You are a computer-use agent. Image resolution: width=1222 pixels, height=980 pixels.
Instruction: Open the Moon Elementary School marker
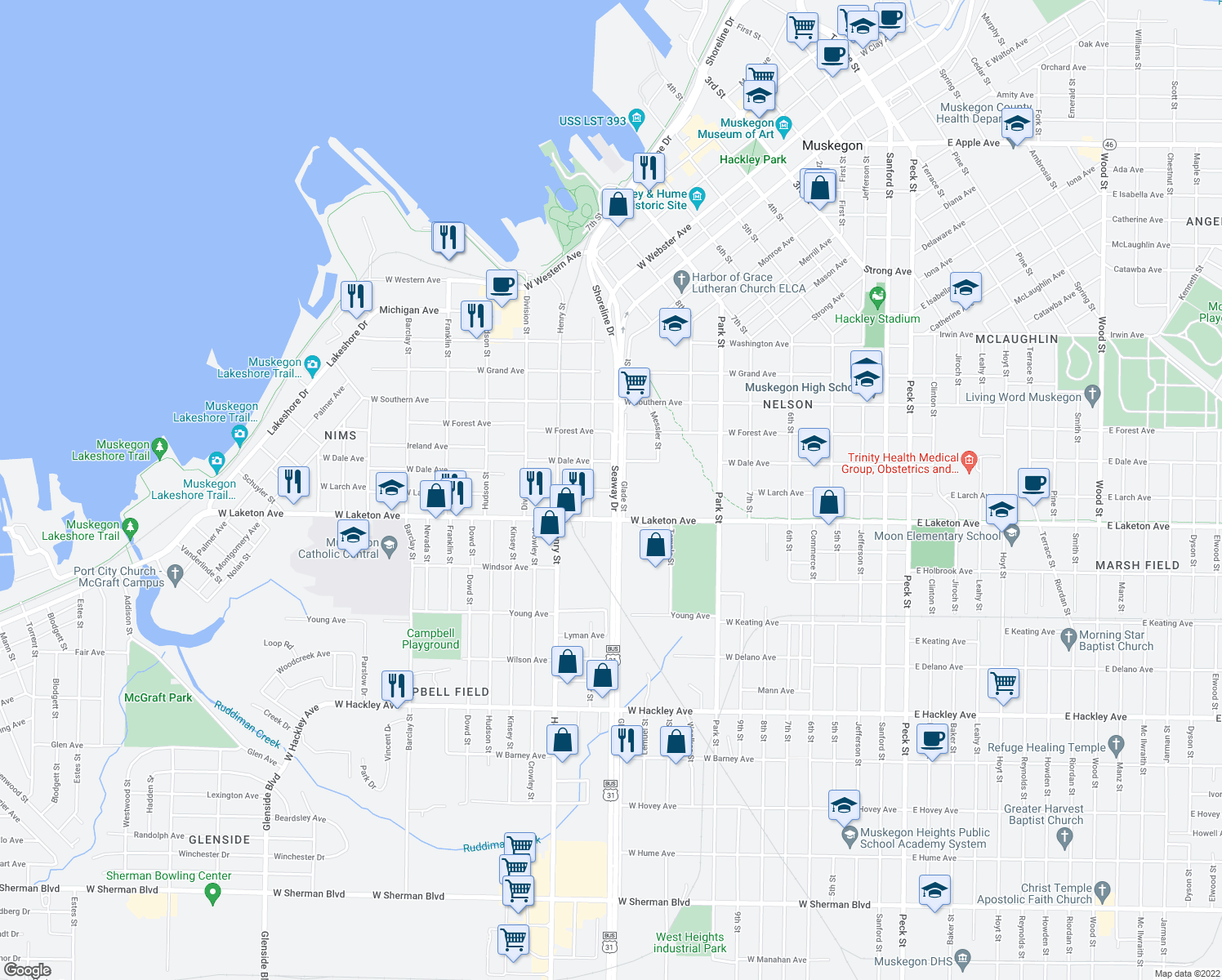click(1012, 534)
